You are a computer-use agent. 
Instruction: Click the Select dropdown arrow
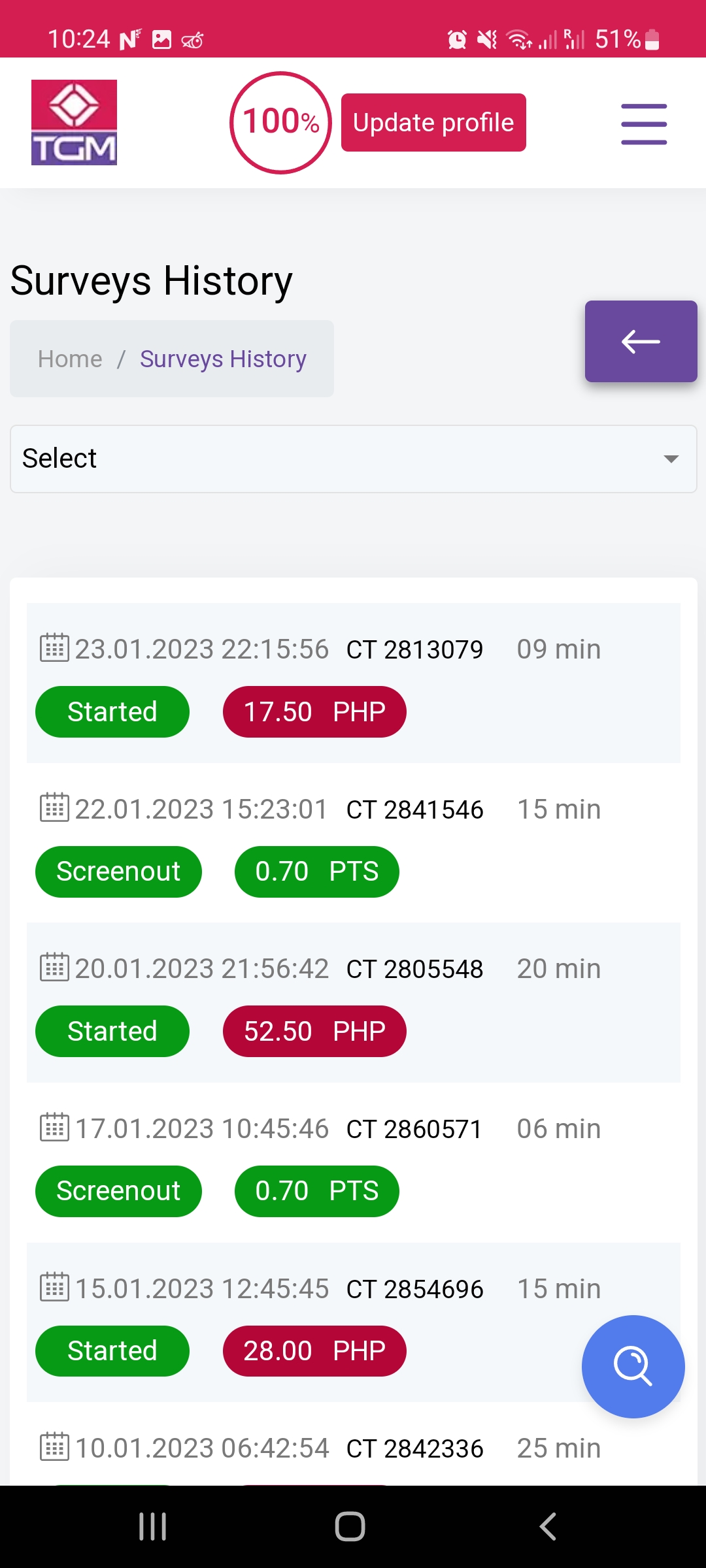point(671,459)
